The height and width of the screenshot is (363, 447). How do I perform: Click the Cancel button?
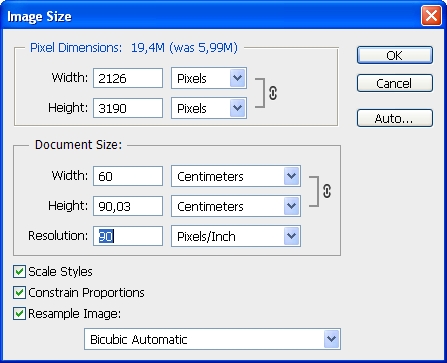(395, 83)
